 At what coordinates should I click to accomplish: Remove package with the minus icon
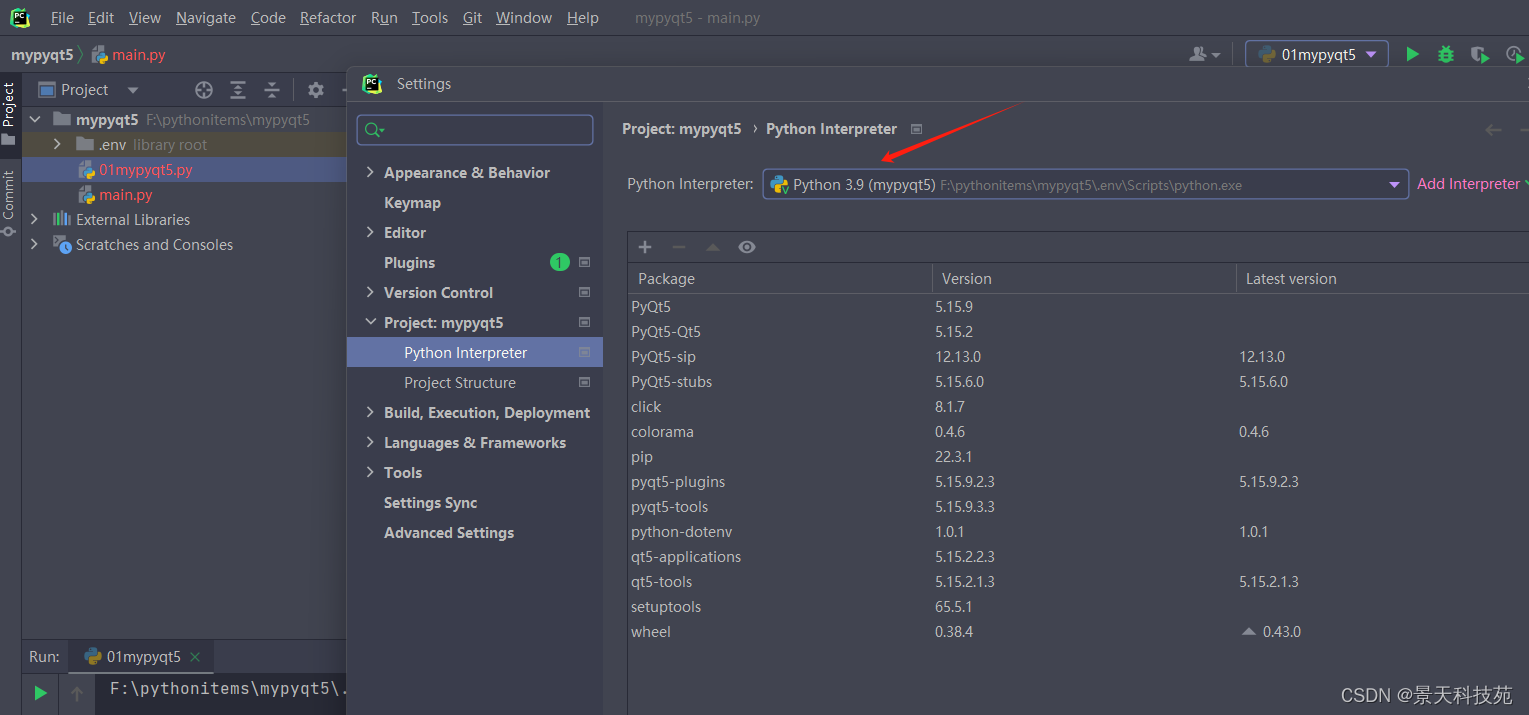[x=679, y=247]
